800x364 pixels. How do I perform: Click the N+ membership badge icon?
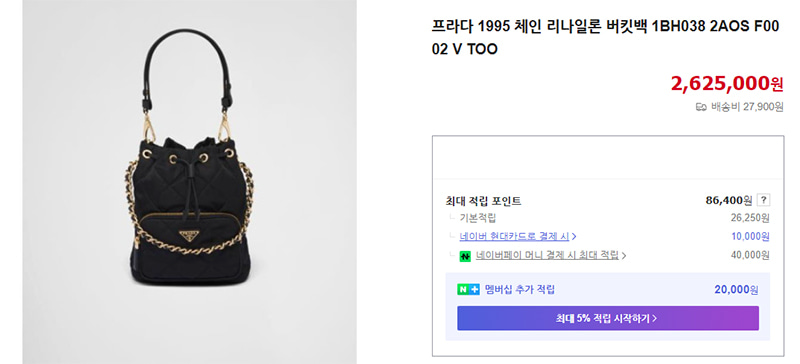468,289
